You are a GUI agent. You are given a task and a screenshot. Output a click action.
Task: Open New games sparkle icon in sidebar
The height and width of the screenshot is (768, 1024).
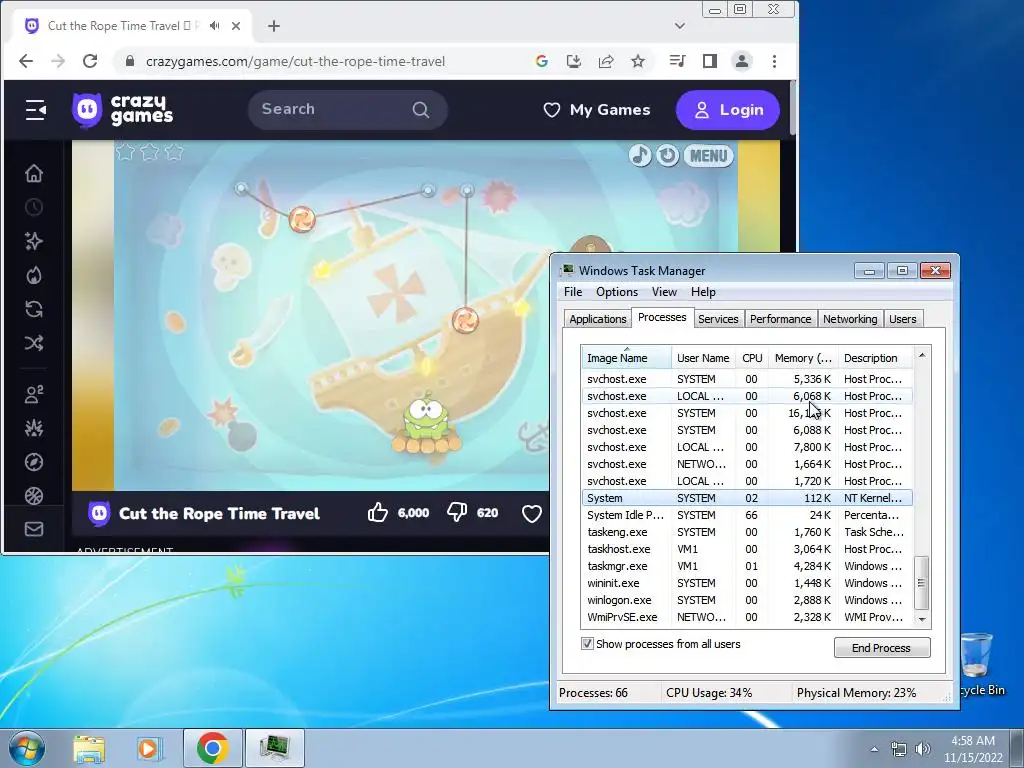(x=34, y=242)
